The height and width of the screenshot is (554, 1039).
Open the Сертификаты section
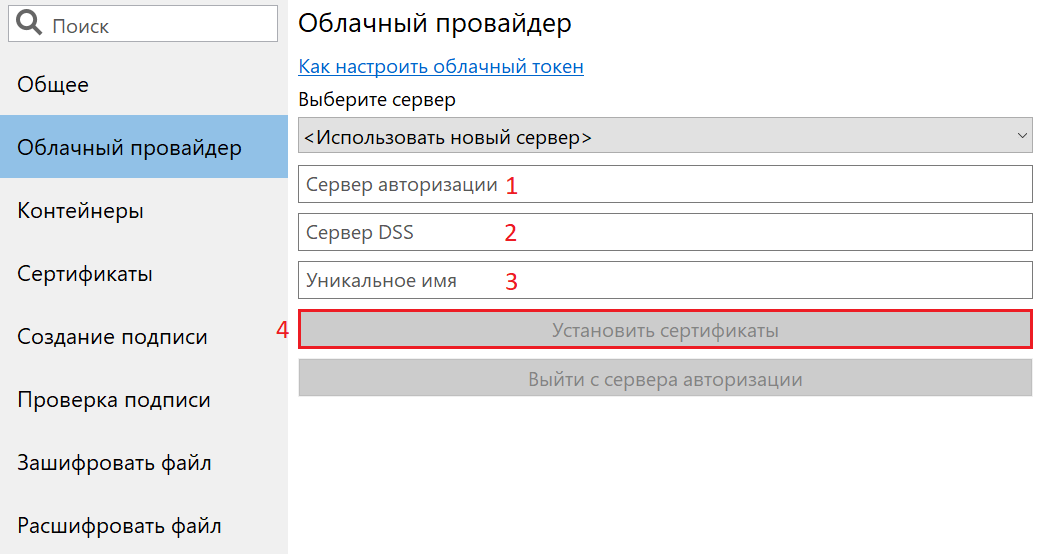tap(144, 273)
